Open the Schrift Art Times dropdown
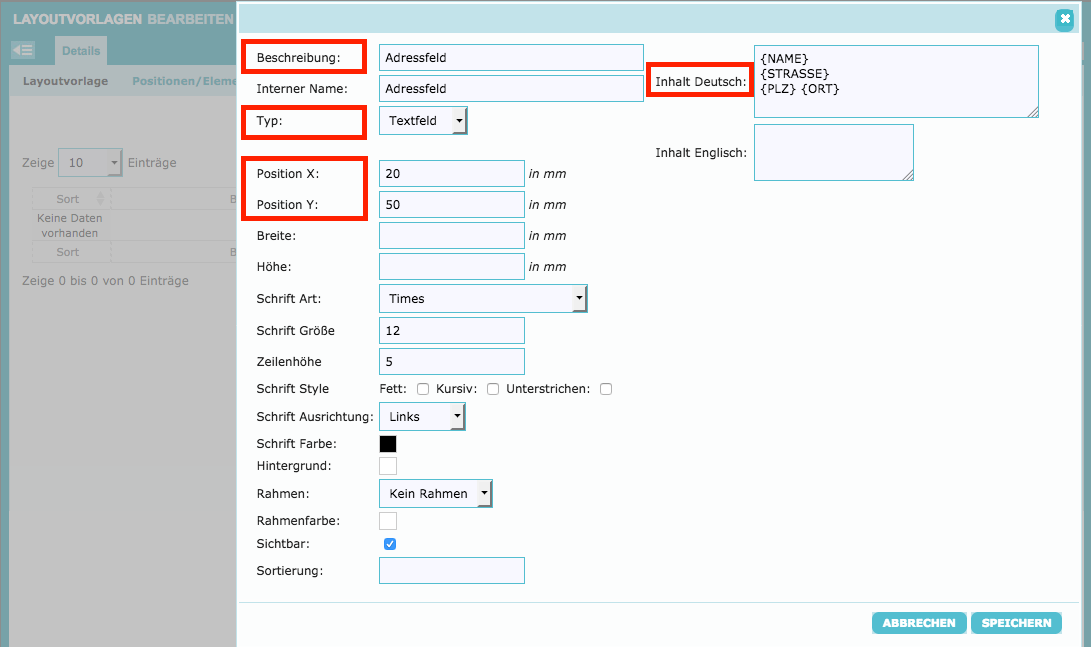1091x647 pixels. 483,299
